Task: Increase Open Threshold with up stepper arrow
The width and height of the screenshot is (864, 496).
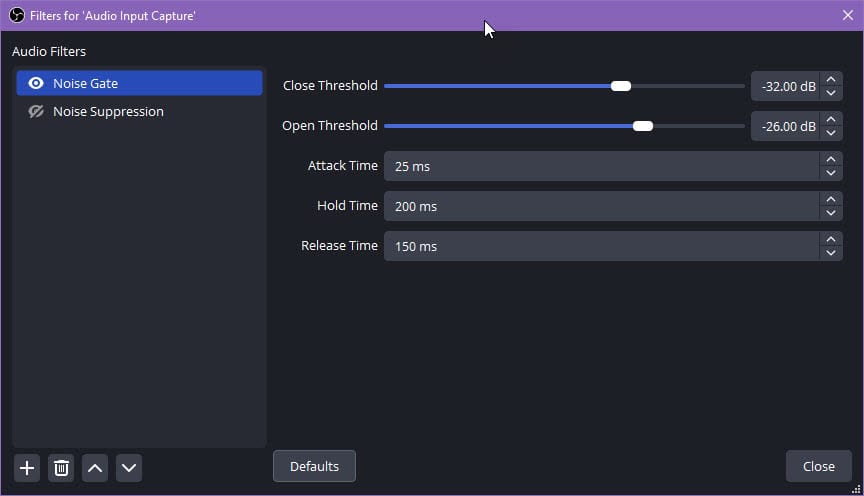Action: coord(831,119)
